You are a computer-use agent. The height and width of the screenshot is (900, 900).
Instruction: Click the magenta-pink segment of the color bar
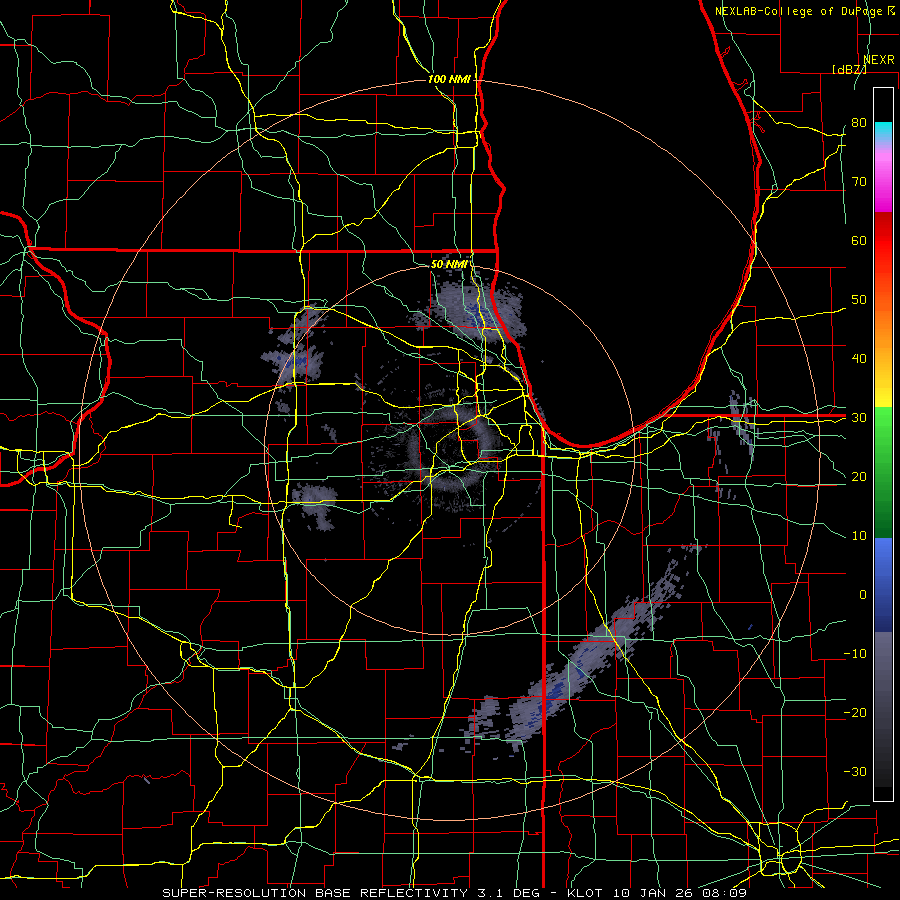pyautogui.click(x=883, y=178)
